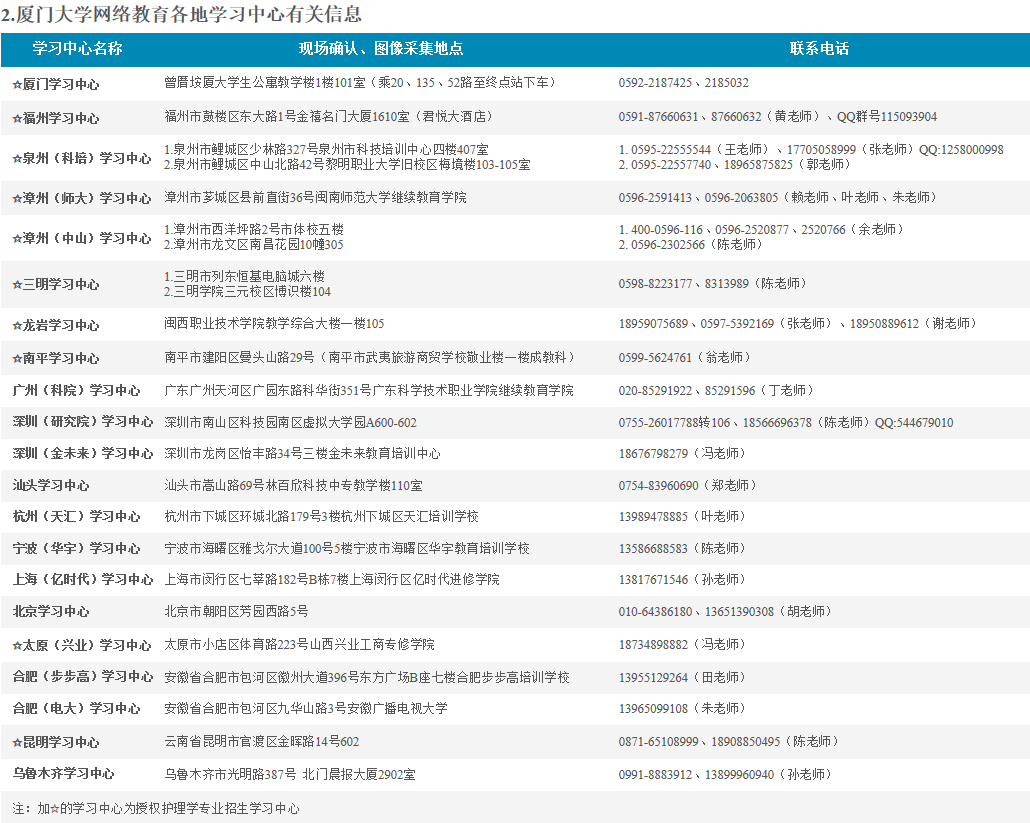Select 合肥（电大）学习中心 name cell
This screenshot has width=1030, height=823.
tap(76, 709)
